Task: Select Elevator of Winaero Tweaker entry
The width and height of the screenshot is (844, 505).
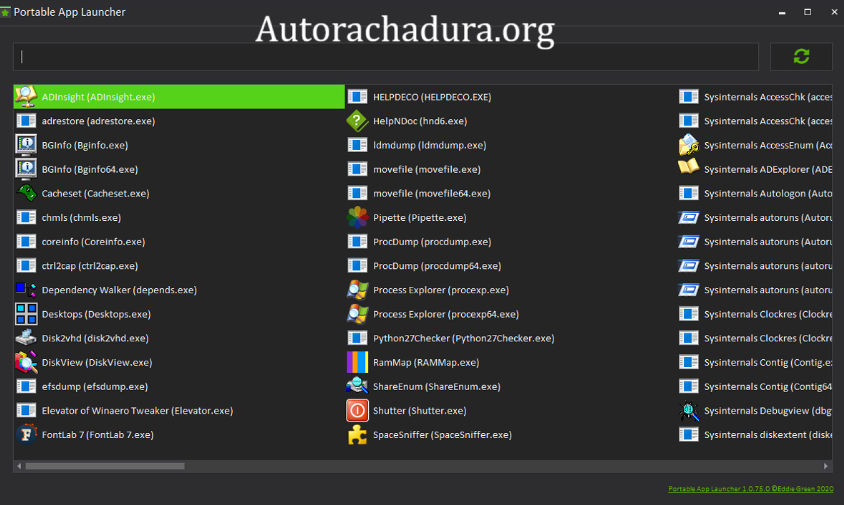Action: tap(179, 410)
